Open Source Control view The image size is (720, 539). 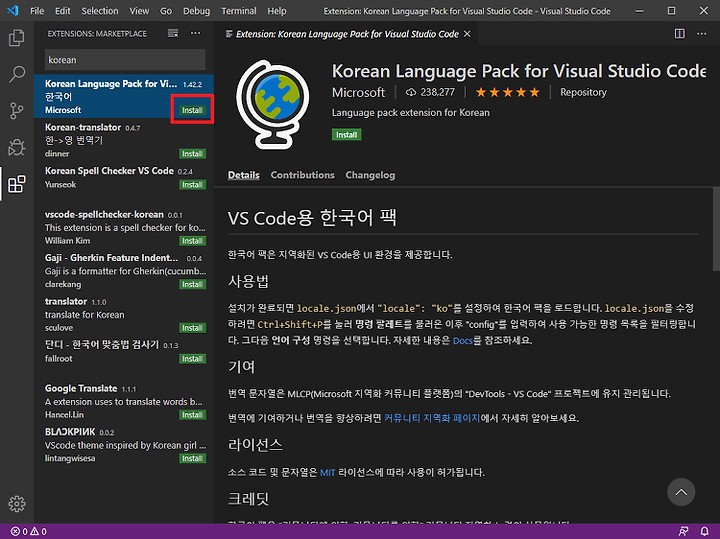point(17,111)
